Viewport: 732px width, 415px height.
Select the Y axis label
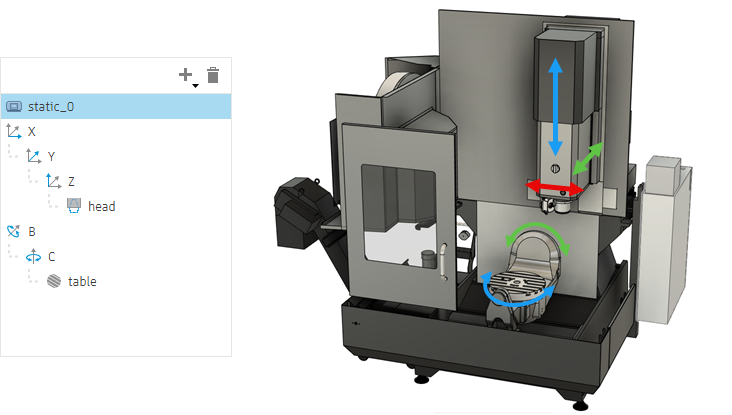coord(51,157)
